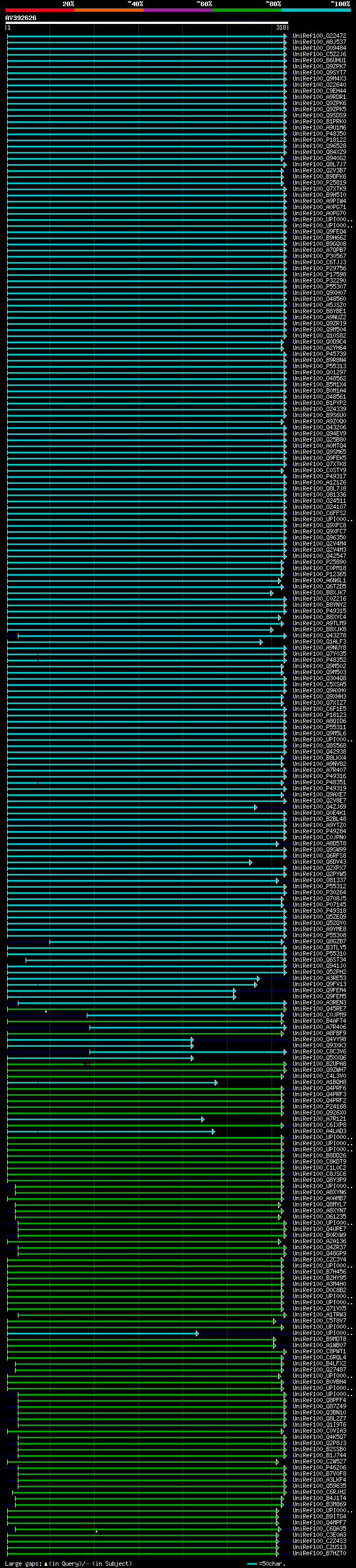
Task: Click the green ~80% legend segment
Action: pos(247,10)
